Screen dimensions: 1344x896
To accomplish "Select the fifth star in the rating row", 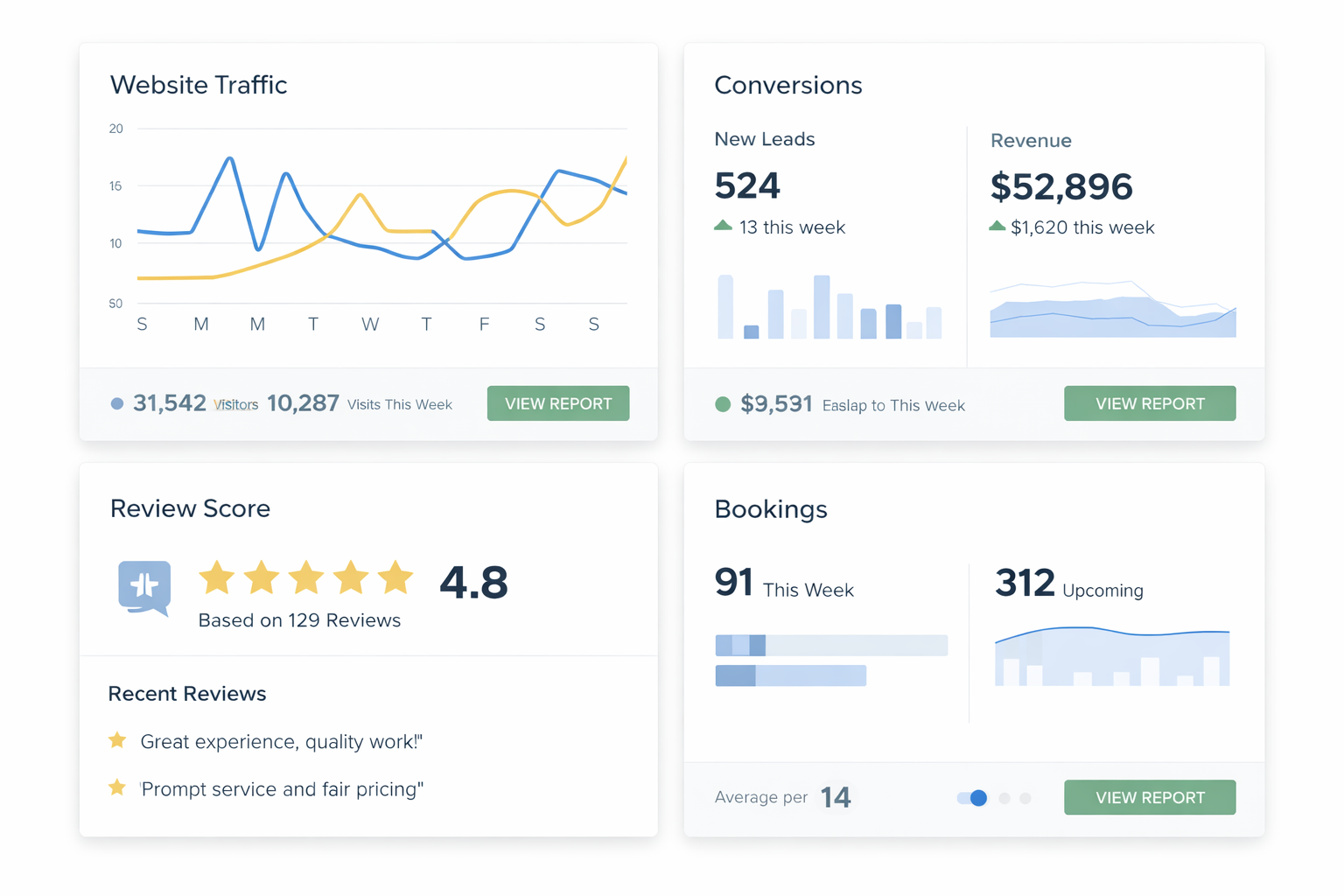I will point(395,578).
